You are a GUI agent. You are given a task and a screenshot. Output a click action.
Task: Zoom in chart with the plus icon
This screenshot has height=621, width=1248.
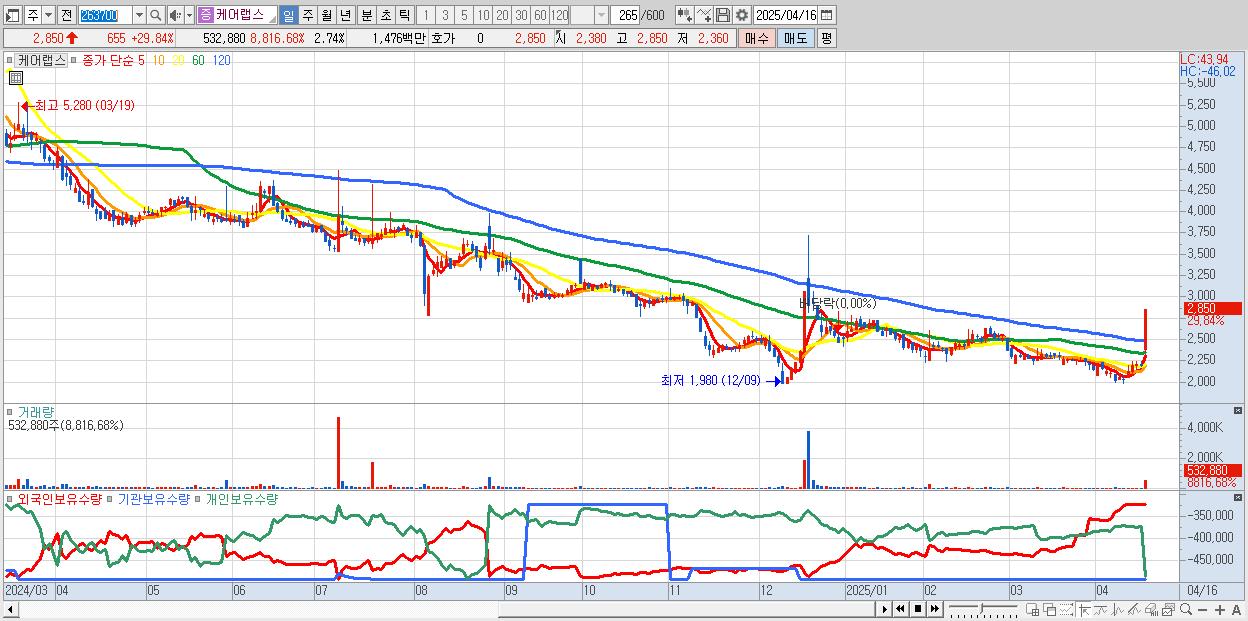tap(1219, 609)
